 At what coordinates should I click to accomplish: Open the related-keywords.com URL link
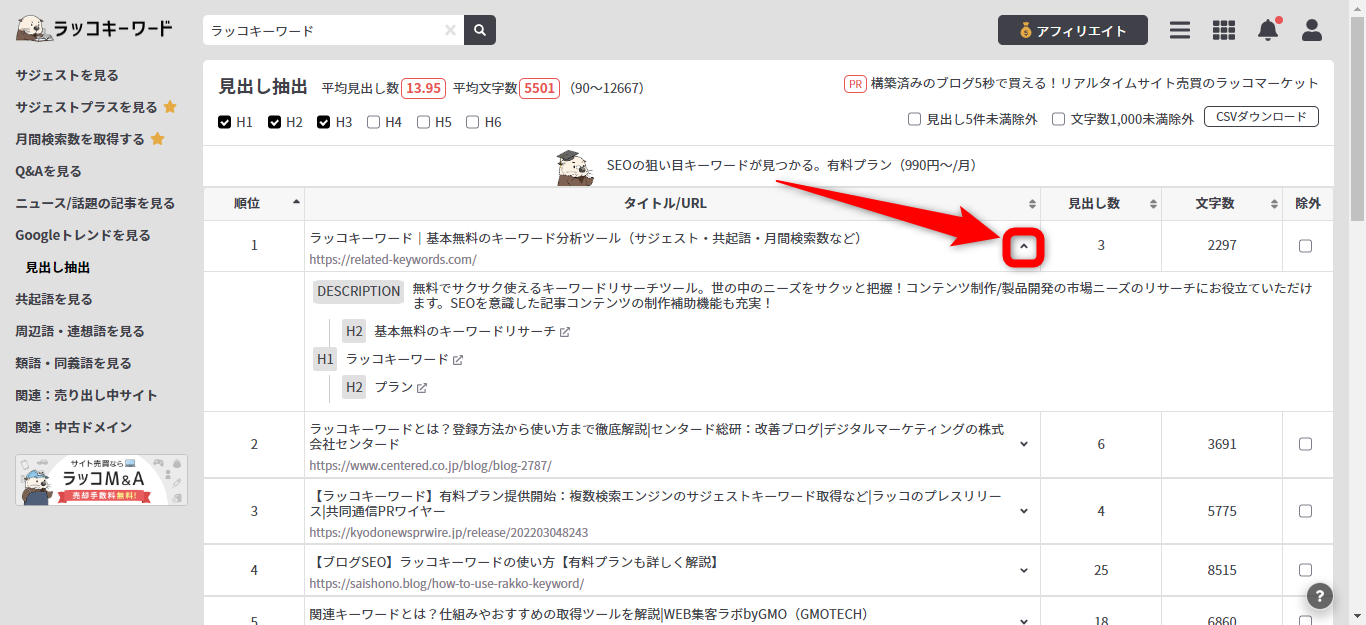[393, 259]
